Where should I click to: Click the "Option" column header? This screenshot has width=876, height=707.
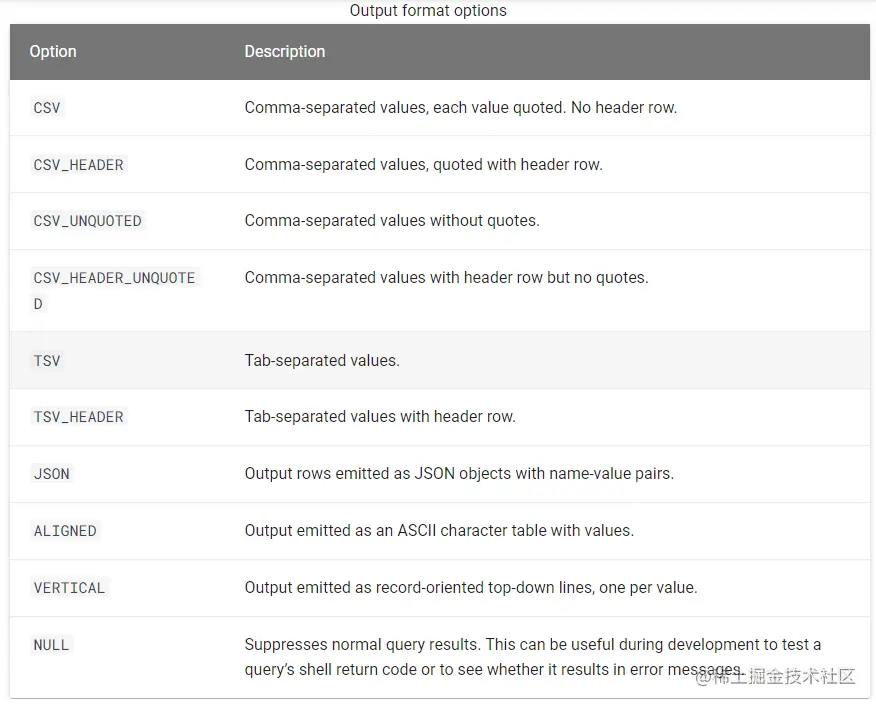click(53, 52)
